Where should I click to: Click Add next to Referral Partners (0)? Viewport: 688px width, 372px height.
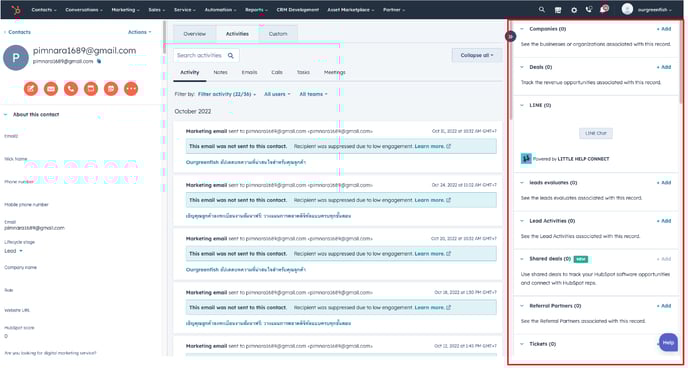click(664, 306)
